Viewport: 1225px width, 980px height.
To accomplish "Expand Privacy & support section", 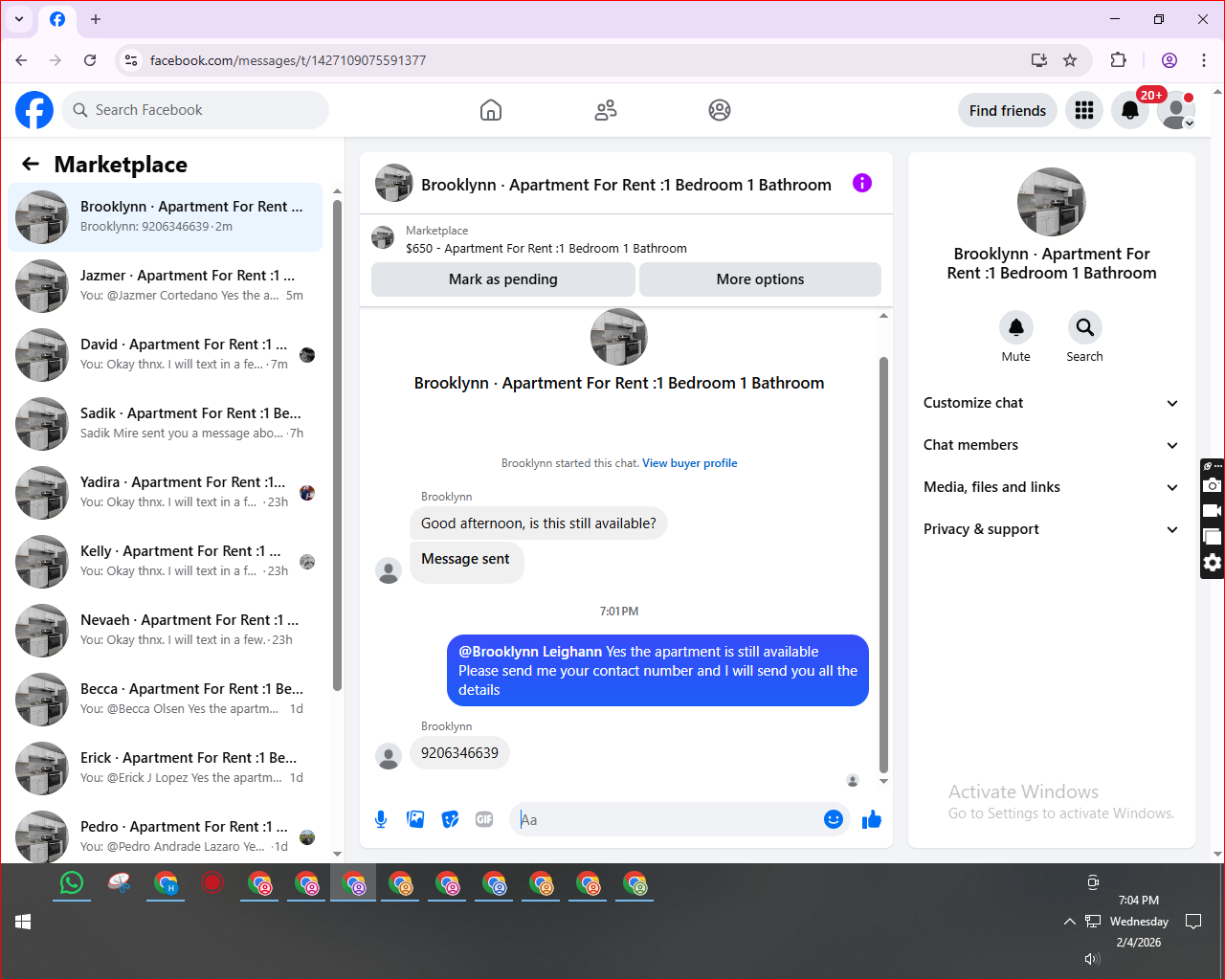I will click(1051, 529).
